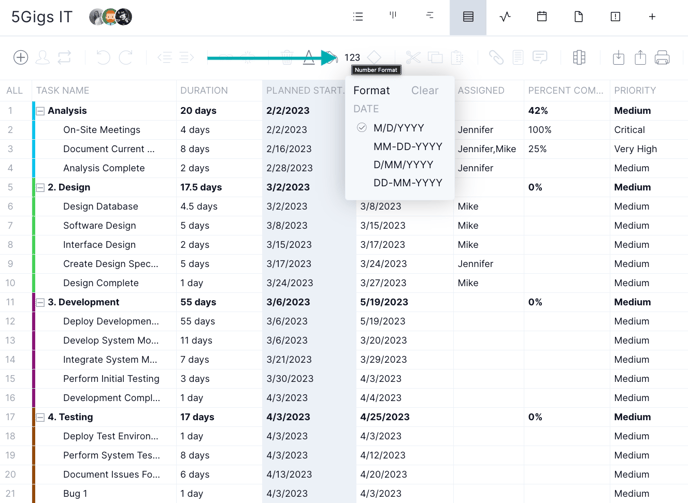Click the 5Gigs IT project title
The image size is (688, 503).
click(42, 17)
